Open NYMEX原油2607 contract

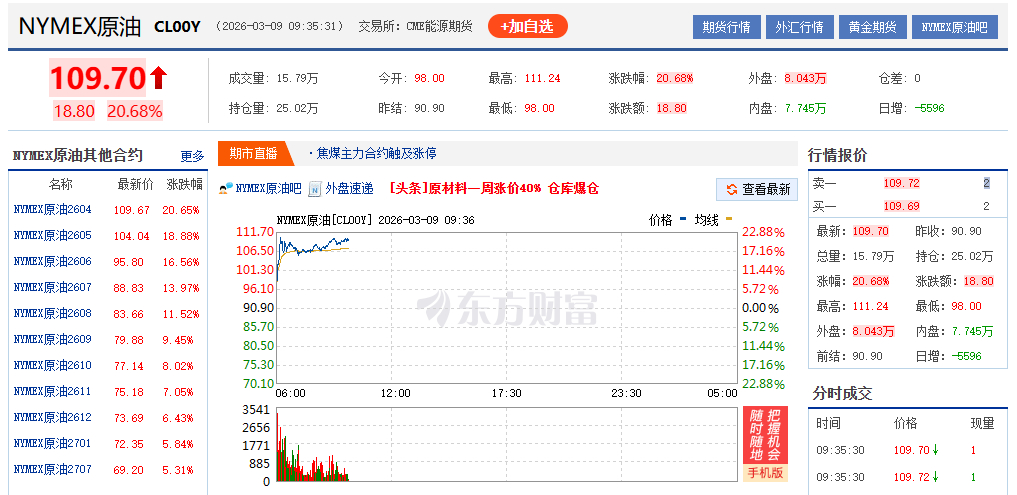(53, 287)
